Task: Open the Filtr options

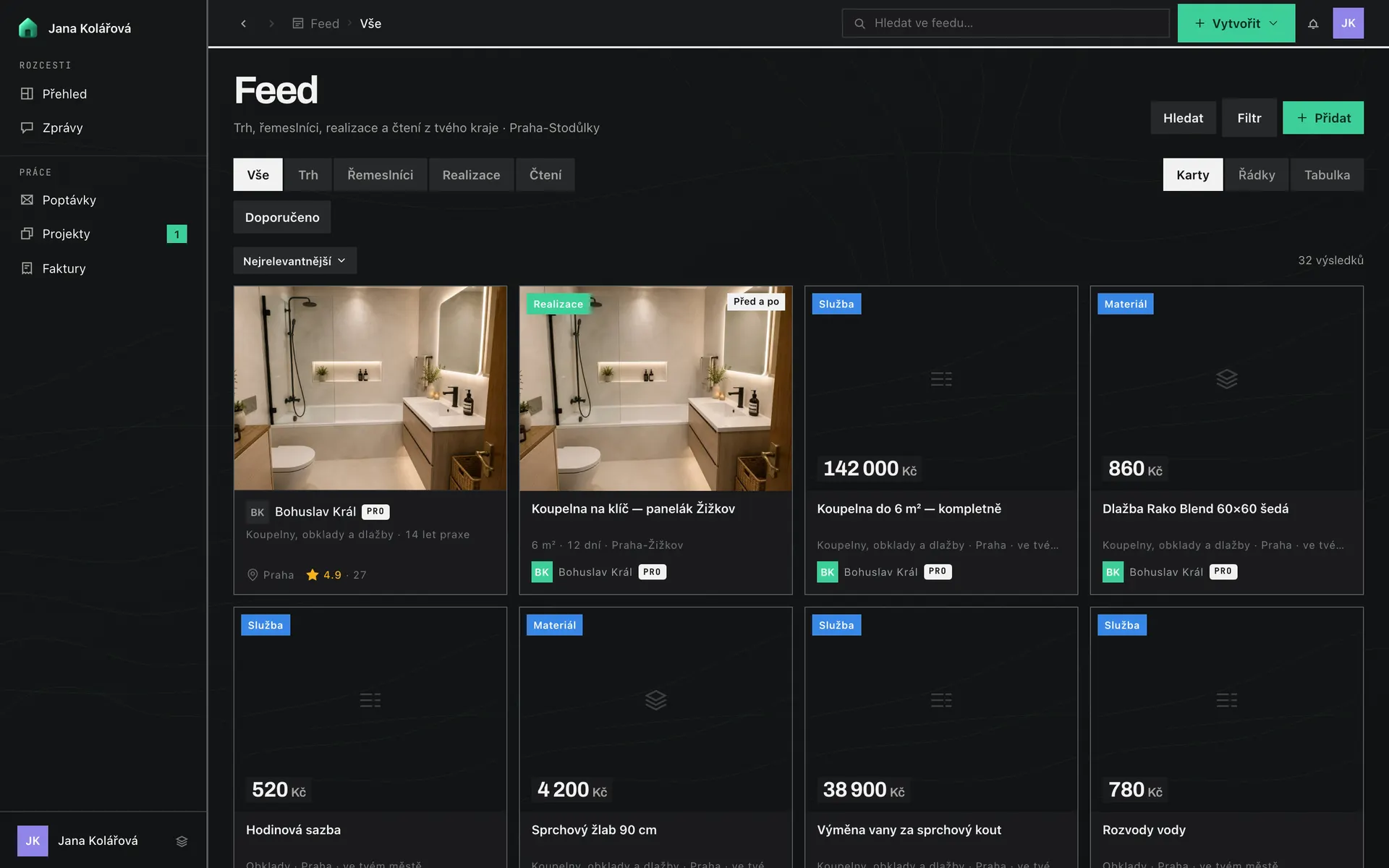Action: click(x=1249, y=118)
